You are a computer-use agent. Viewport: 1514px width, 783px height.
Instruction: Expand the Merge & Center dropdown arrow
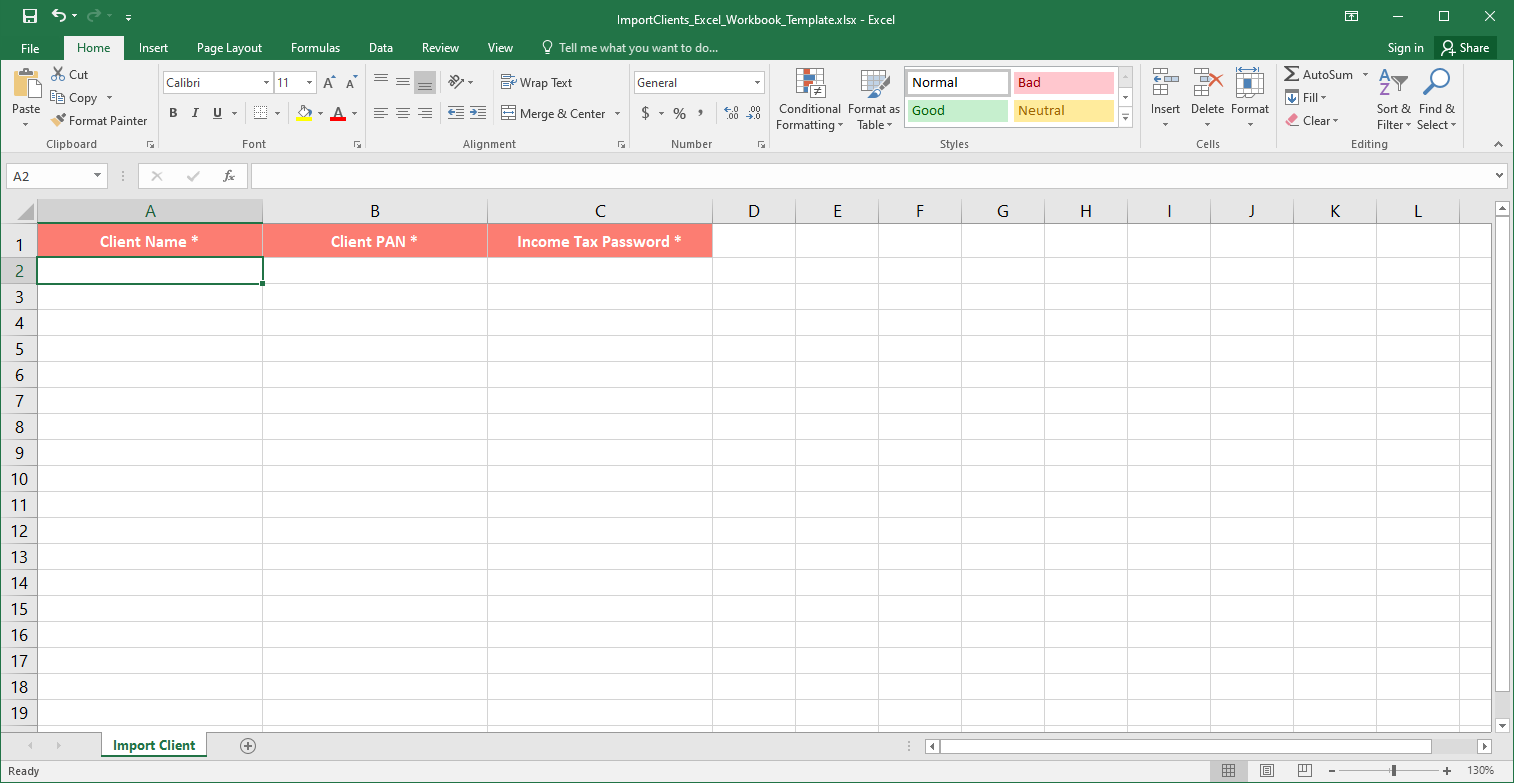617,113
